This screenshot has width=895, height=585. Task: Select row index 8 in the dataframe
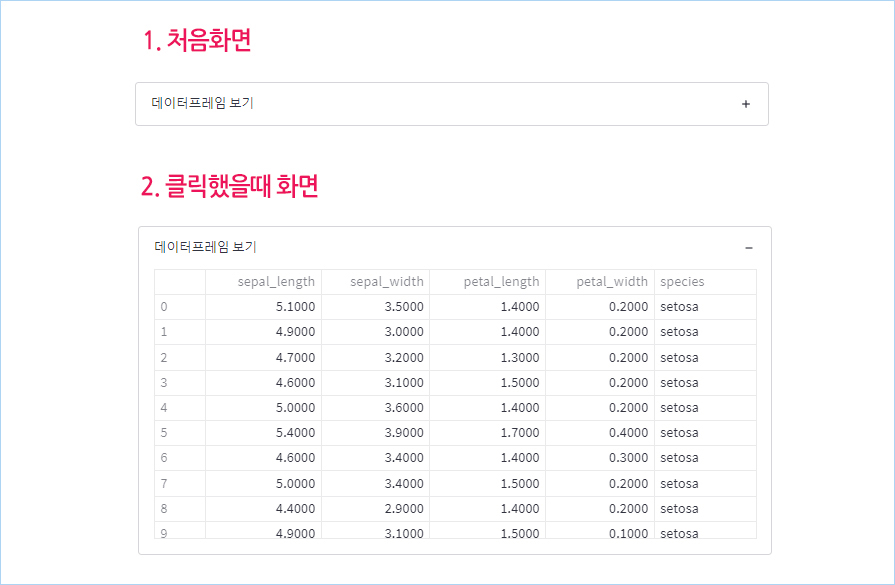click(180, 509)
